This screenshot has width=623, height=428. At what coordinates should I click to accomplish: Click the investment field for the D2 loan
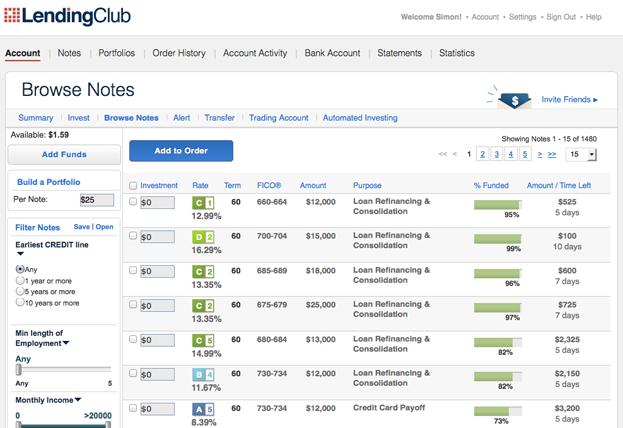[157, 237]
